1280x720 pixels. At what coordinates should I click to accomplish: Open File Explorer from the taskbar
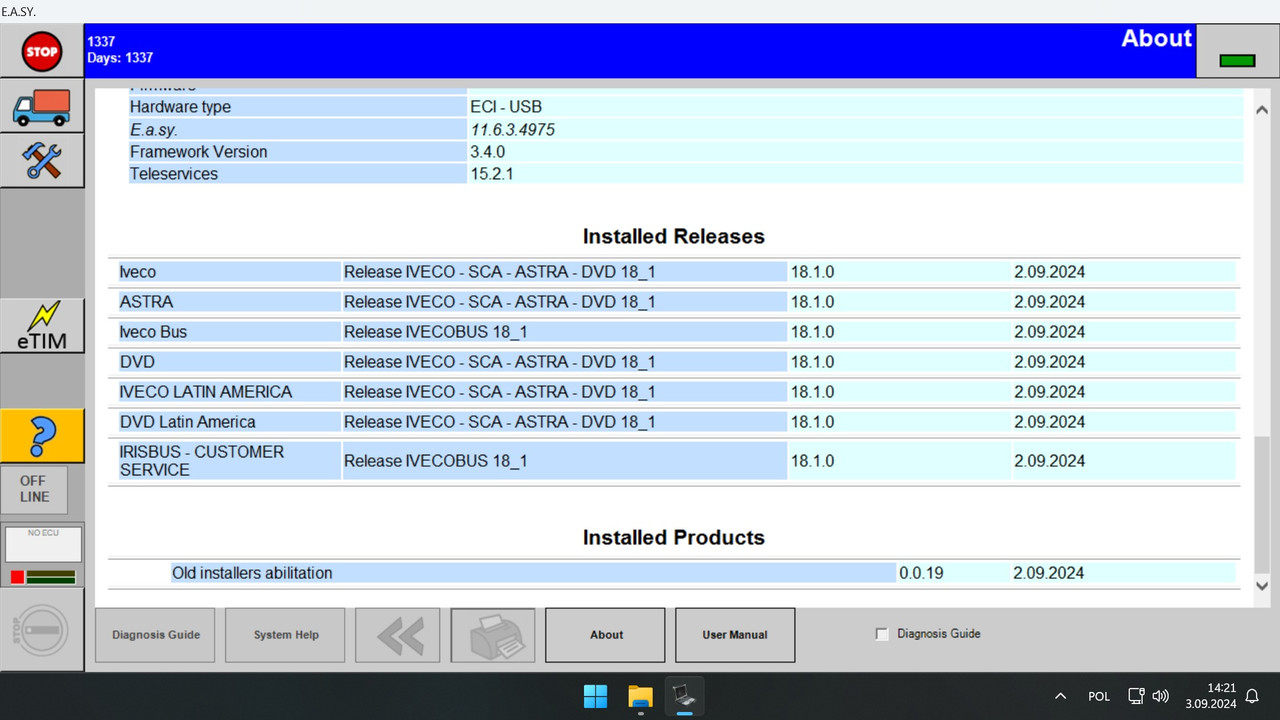click(640, 696)
